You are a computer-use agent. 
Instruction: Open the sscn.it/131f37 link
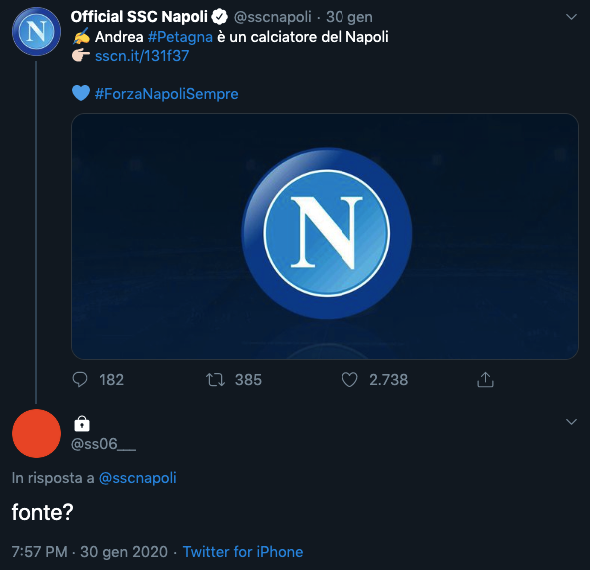coord(142,56)
